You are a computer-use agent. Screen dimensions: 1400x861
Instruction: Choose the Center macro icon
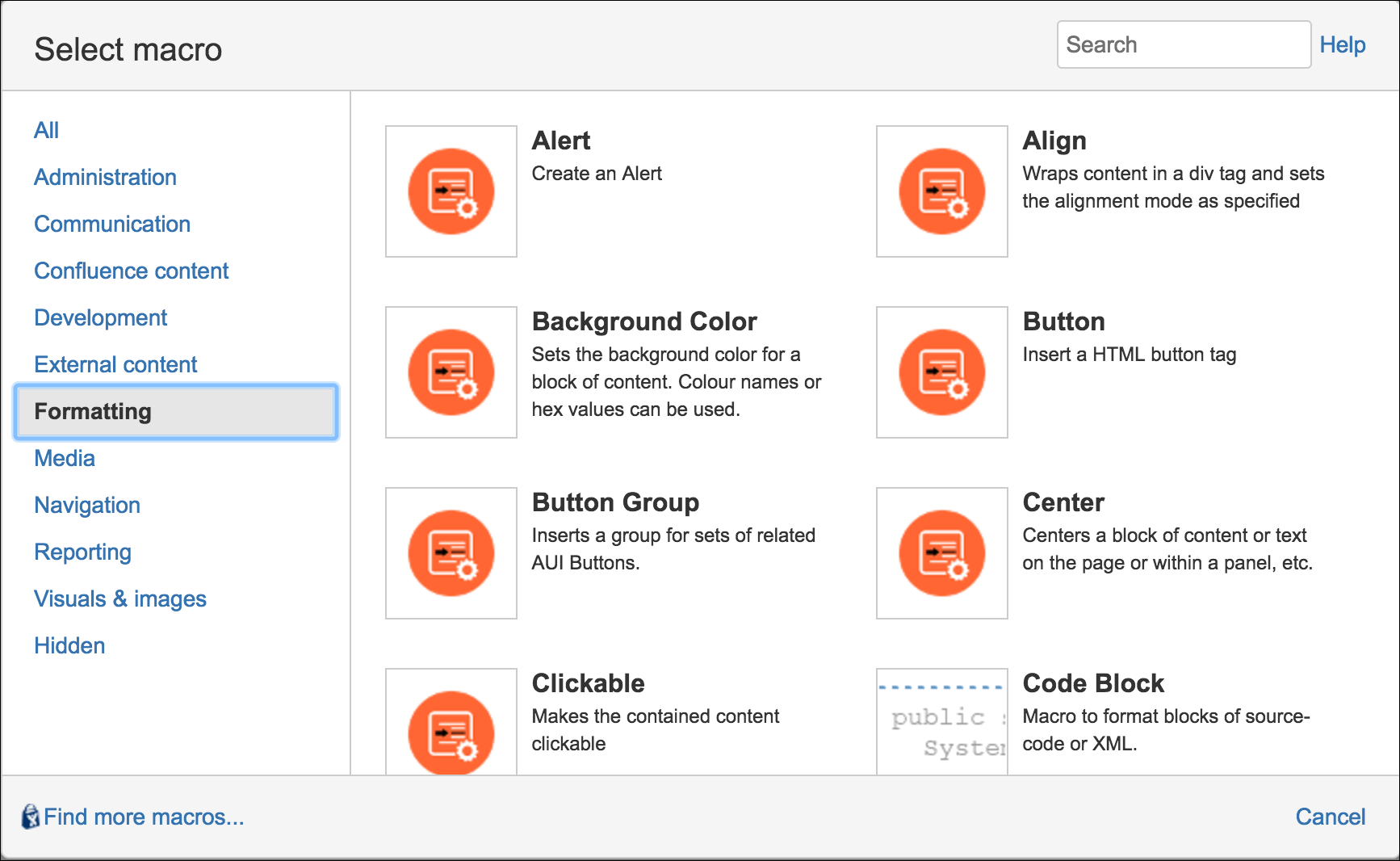942,553
